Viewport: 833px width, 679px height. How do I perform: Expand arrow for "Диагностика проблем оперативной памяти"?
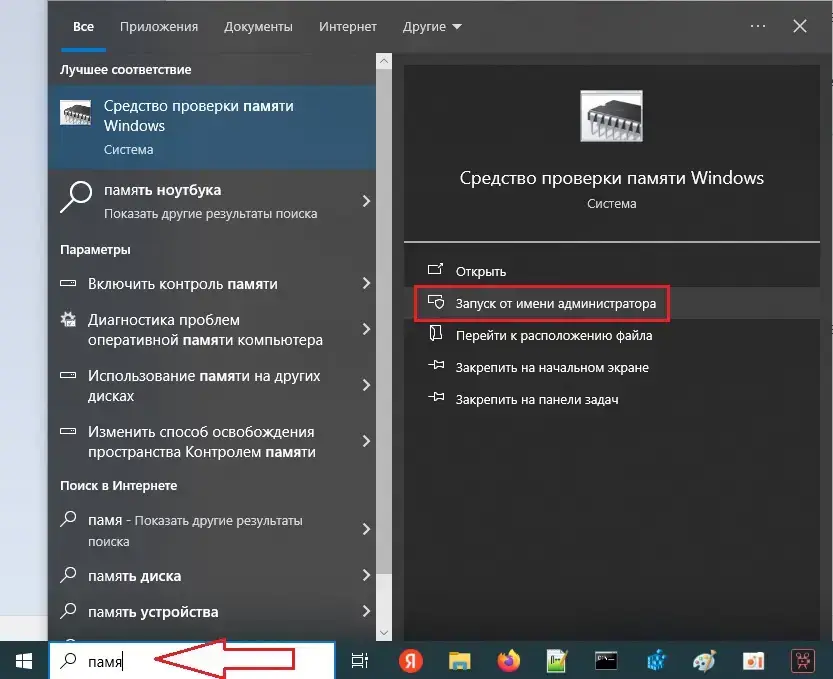tap(366, 329)
